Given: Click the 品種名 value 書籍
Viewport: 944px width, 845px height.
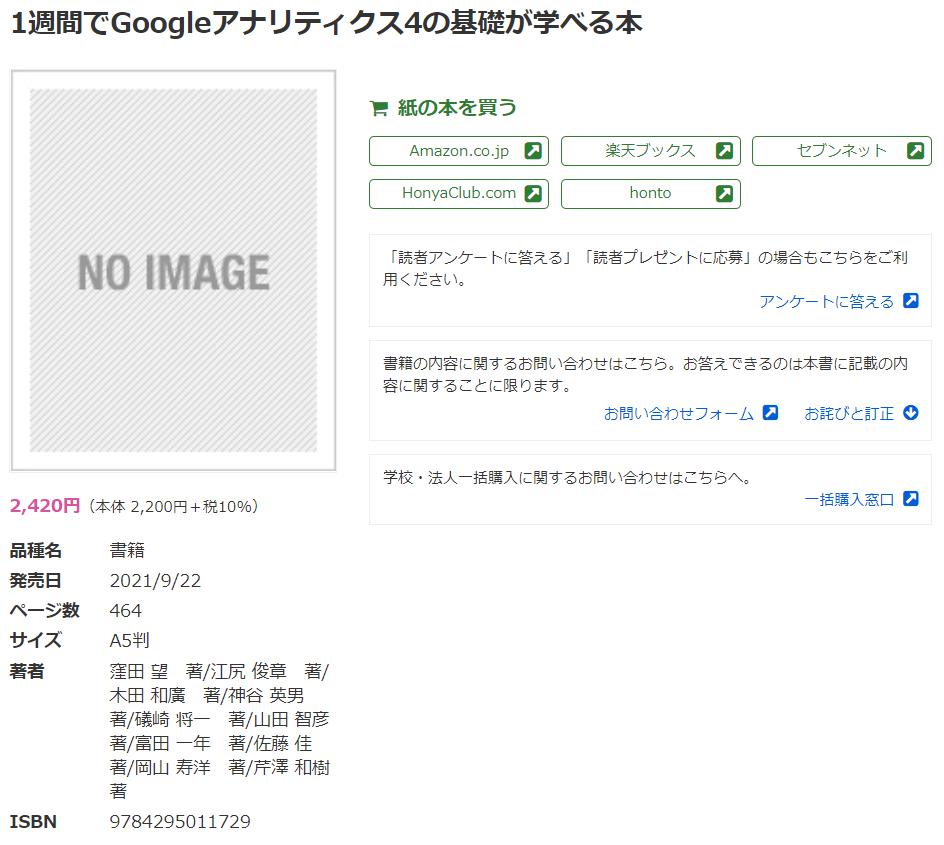Looking at the screenshot, I should pyautogui.click(x=127, y=550).
